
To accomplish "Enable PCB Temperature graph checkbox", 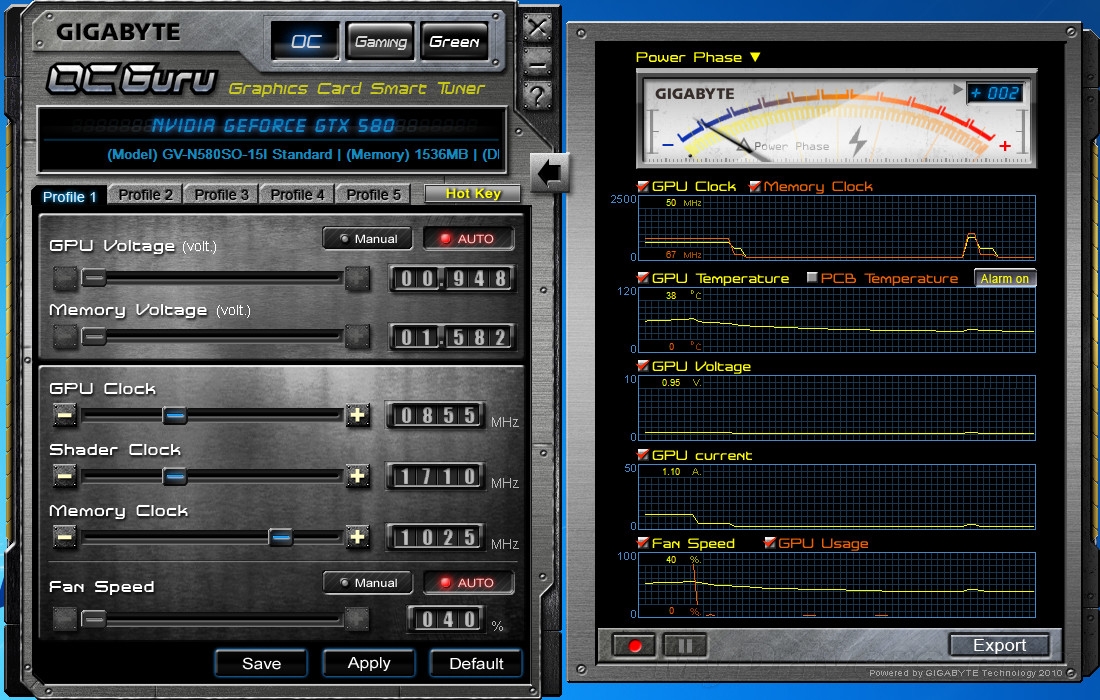I will [x=812, y=278].
